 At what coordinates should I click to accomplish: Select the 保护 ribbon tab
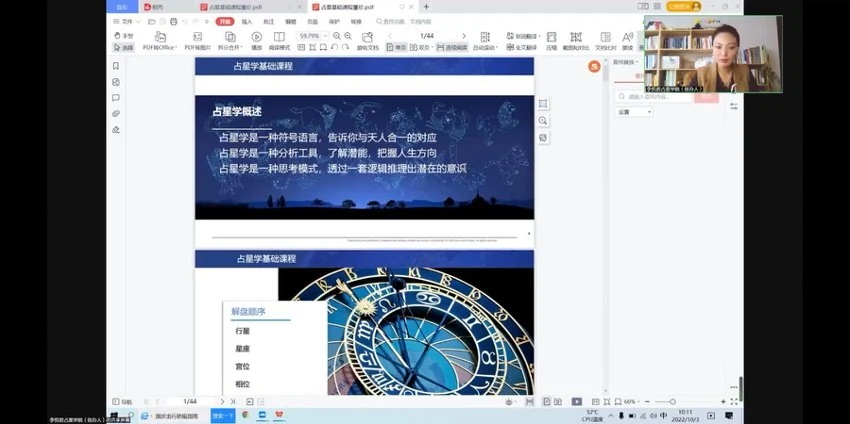334,22
